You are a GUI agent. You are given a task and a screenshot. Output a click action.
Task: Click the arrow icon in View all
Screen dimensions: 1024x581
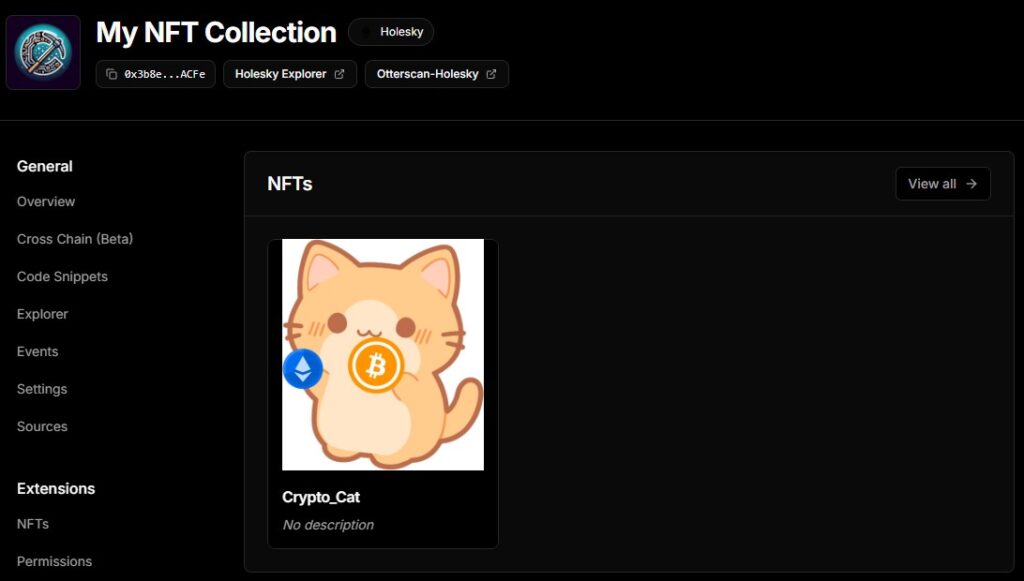click(x=971, y=184)
